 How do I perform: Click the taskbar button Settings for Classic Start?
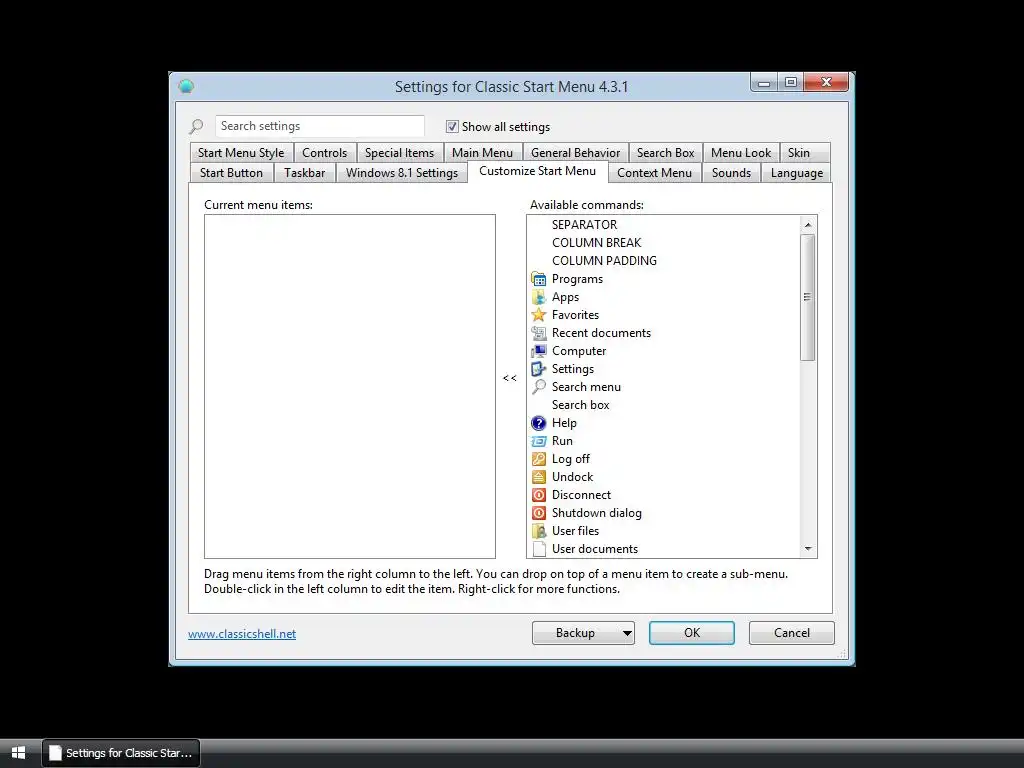point(121,753)
